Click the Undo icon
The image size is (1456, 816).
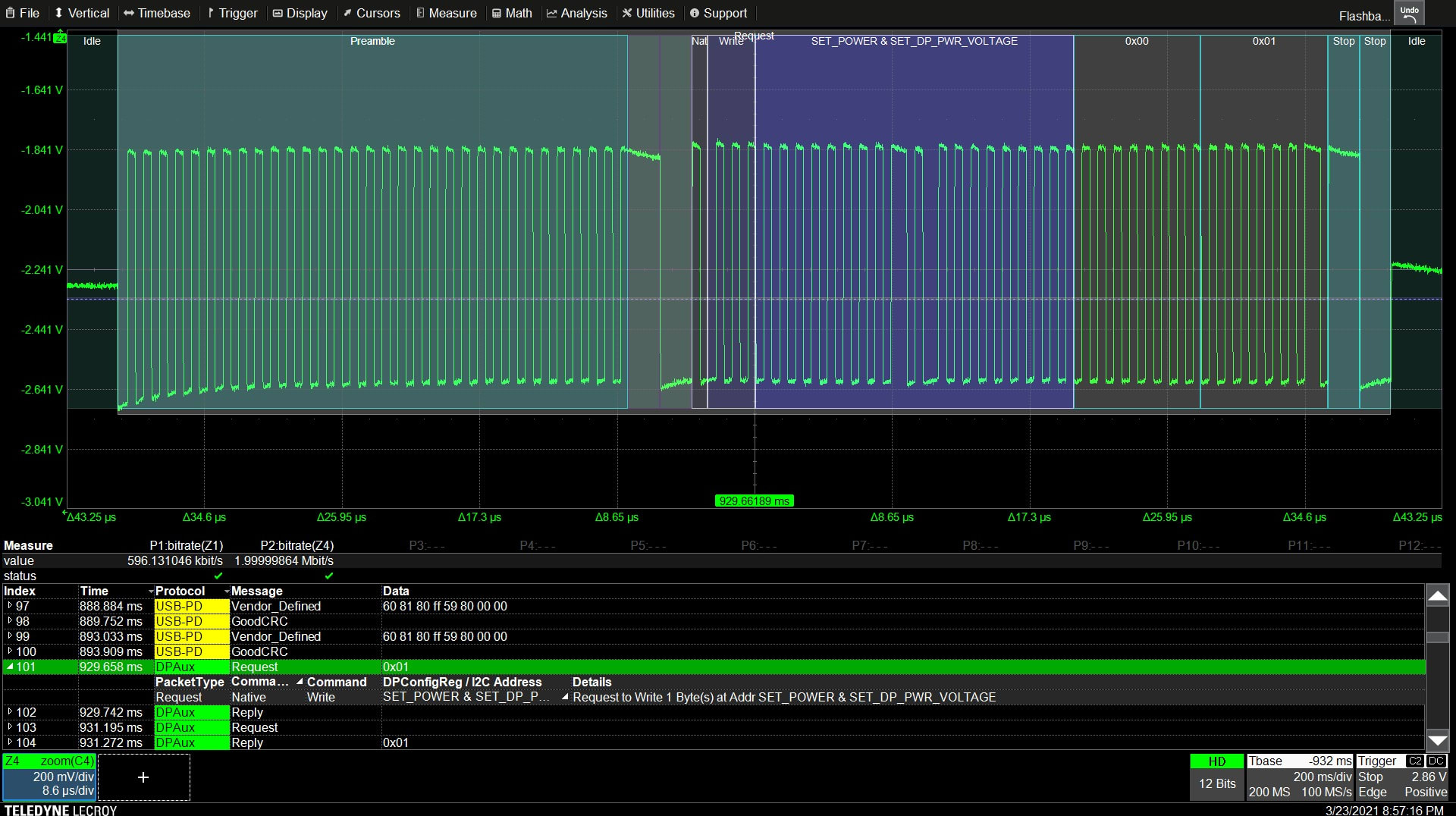(x=1409, y=12)
